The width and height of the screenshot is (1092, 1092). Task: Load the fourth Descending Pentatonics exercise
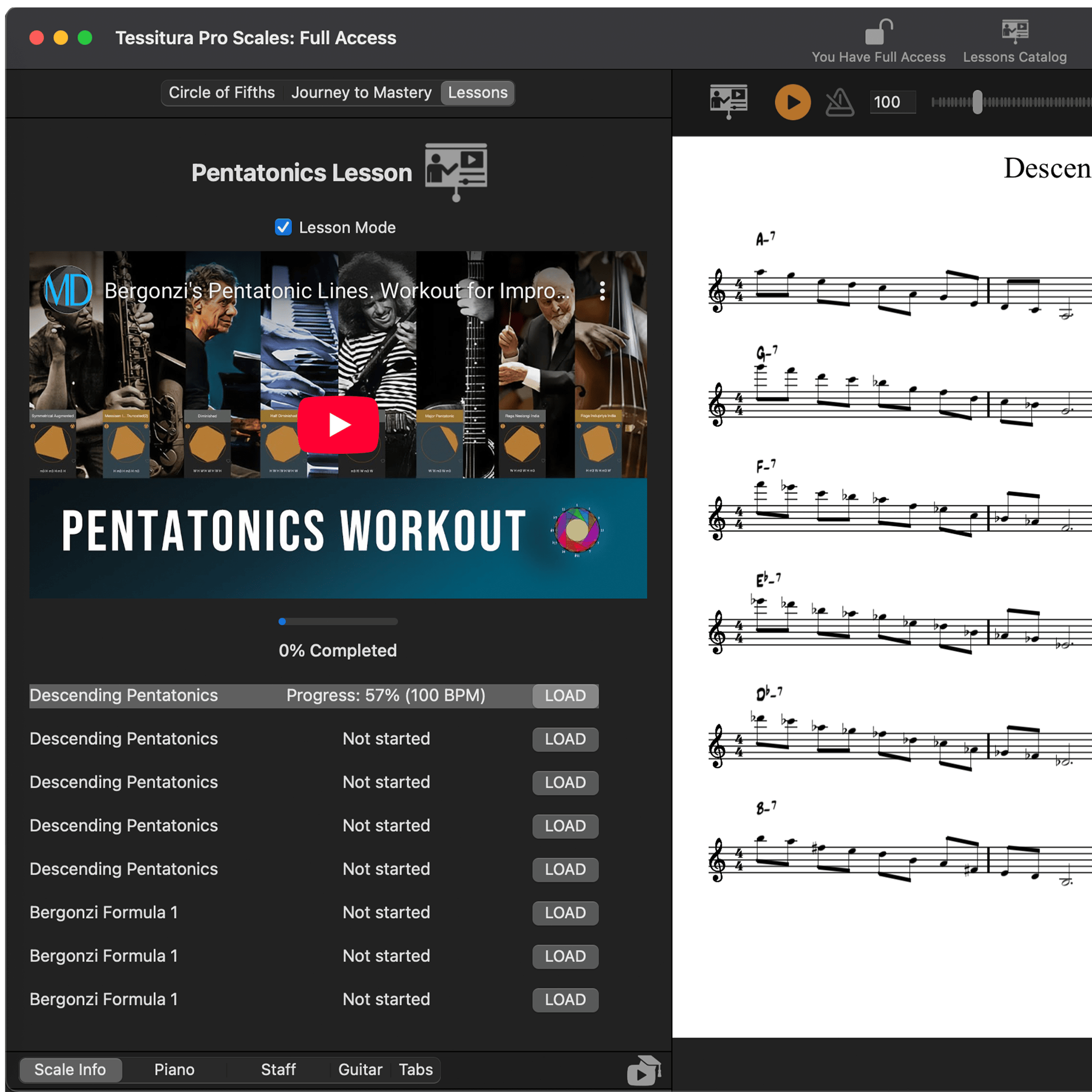tap(565, 826)
